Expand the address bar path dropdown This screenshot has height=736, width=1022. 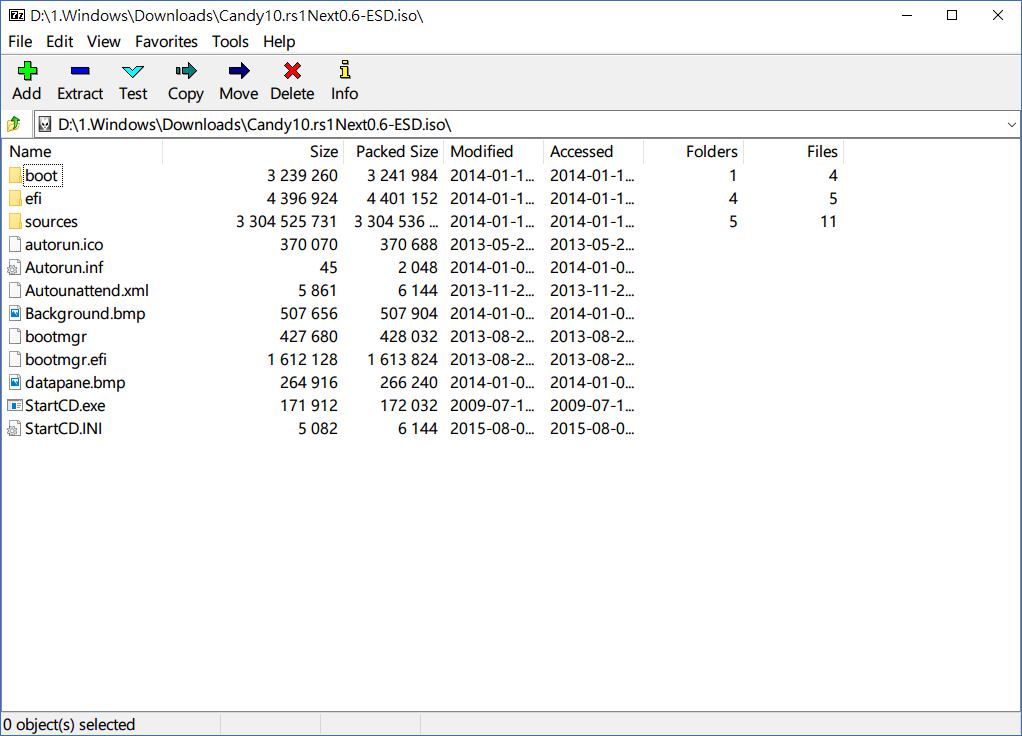1011,124
